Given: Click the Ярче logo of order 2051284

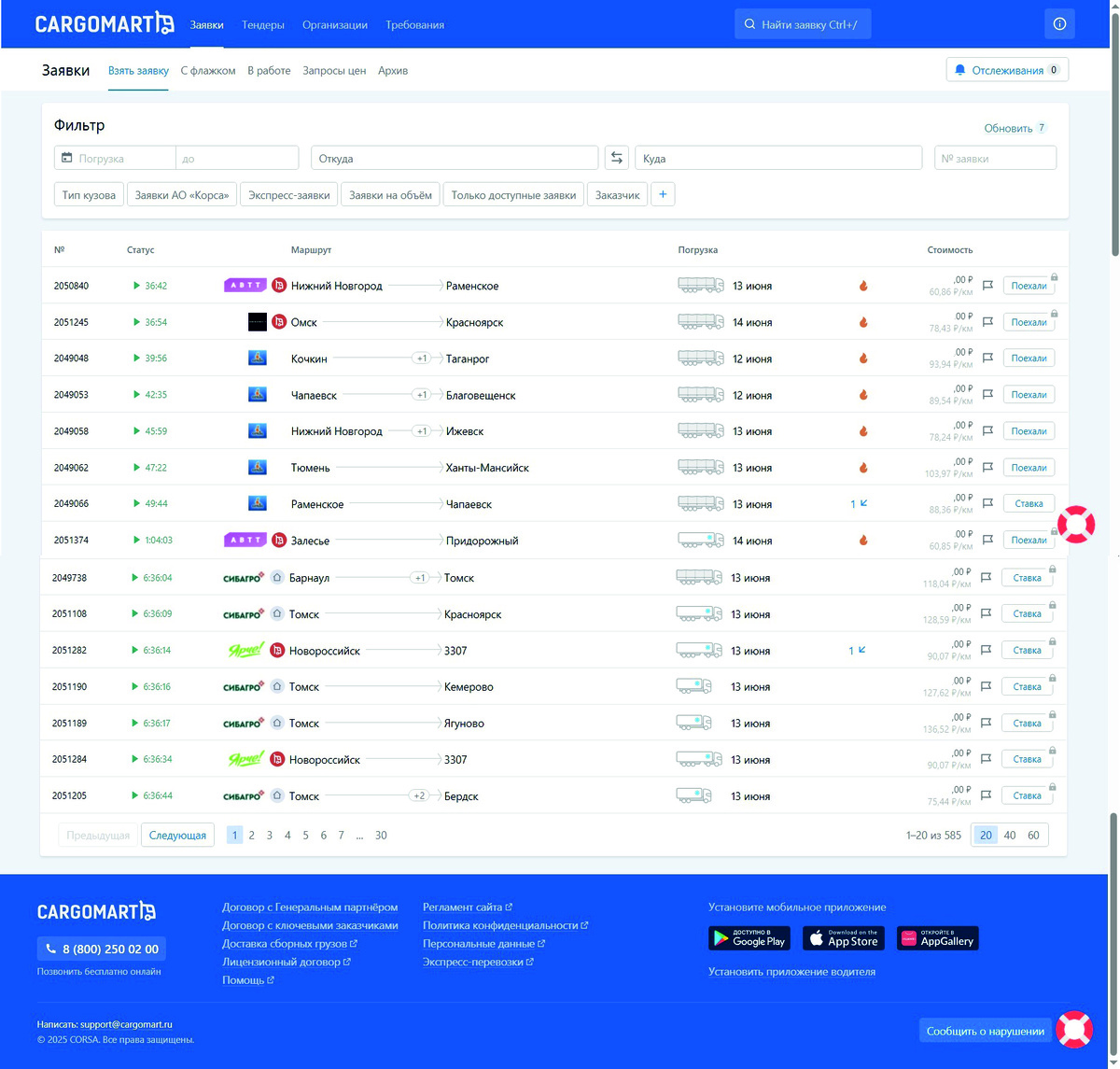Looking at the screenshot, I should 246,759.
